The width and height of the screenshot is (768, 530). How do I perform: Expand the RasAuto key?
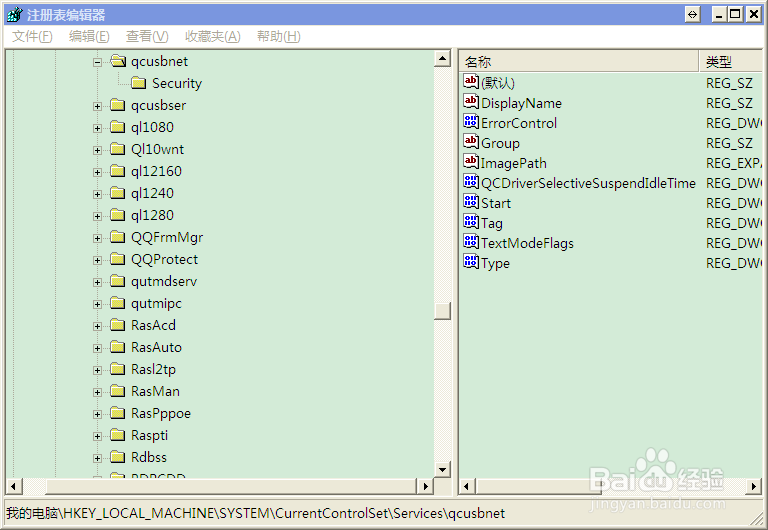97,349
